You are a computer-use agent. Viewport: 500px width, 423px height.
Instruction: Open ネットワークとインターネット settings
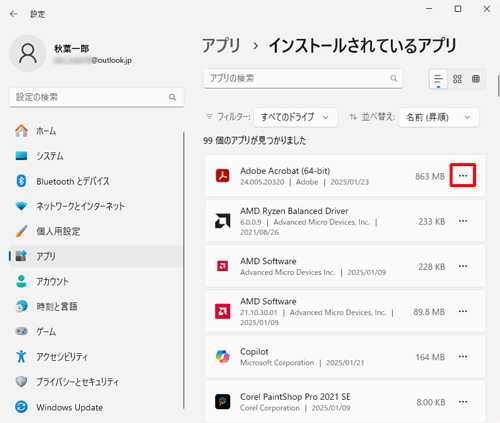point(96,206)
